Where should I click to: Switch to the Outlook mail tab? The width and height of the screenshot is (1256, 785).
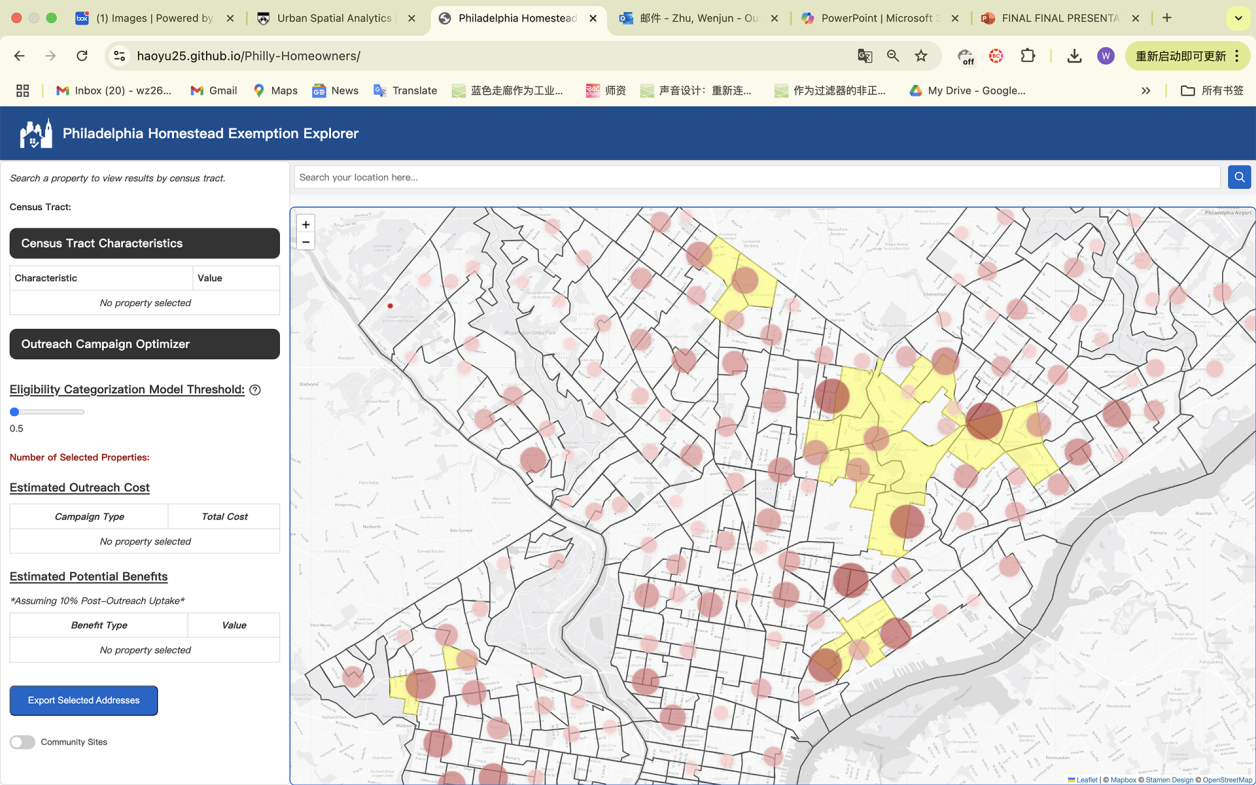[697, 18]
